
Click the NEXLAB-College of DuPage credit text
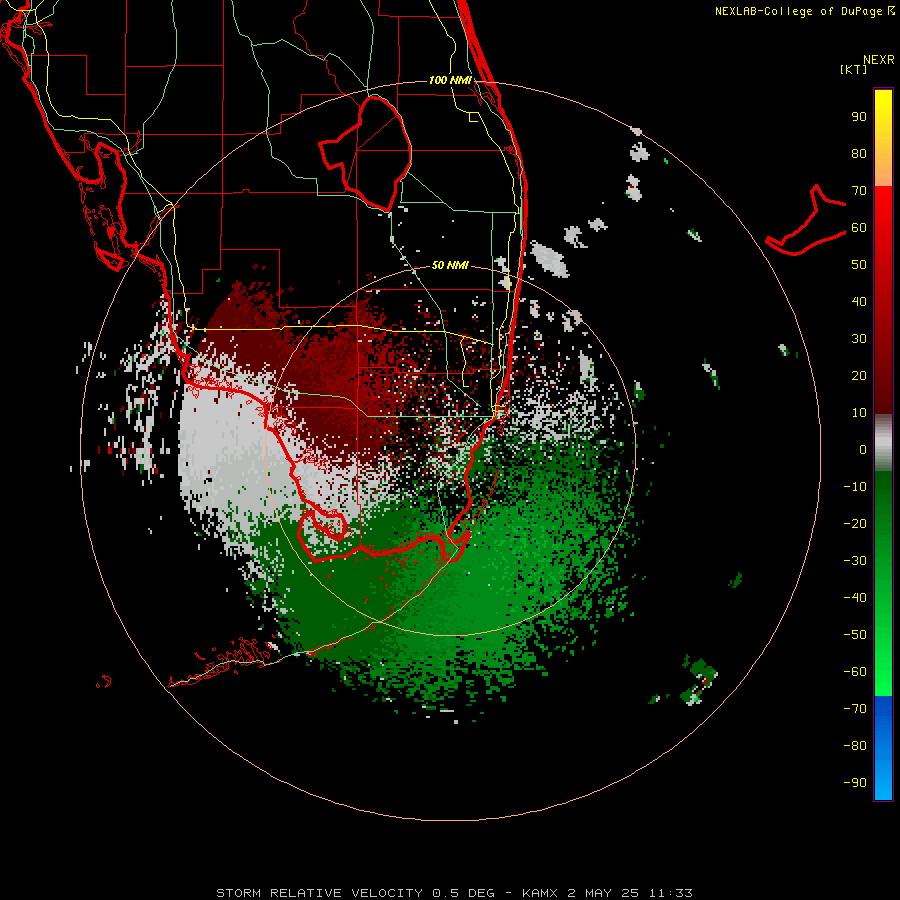pyautogui.click(x=798, y=11)
